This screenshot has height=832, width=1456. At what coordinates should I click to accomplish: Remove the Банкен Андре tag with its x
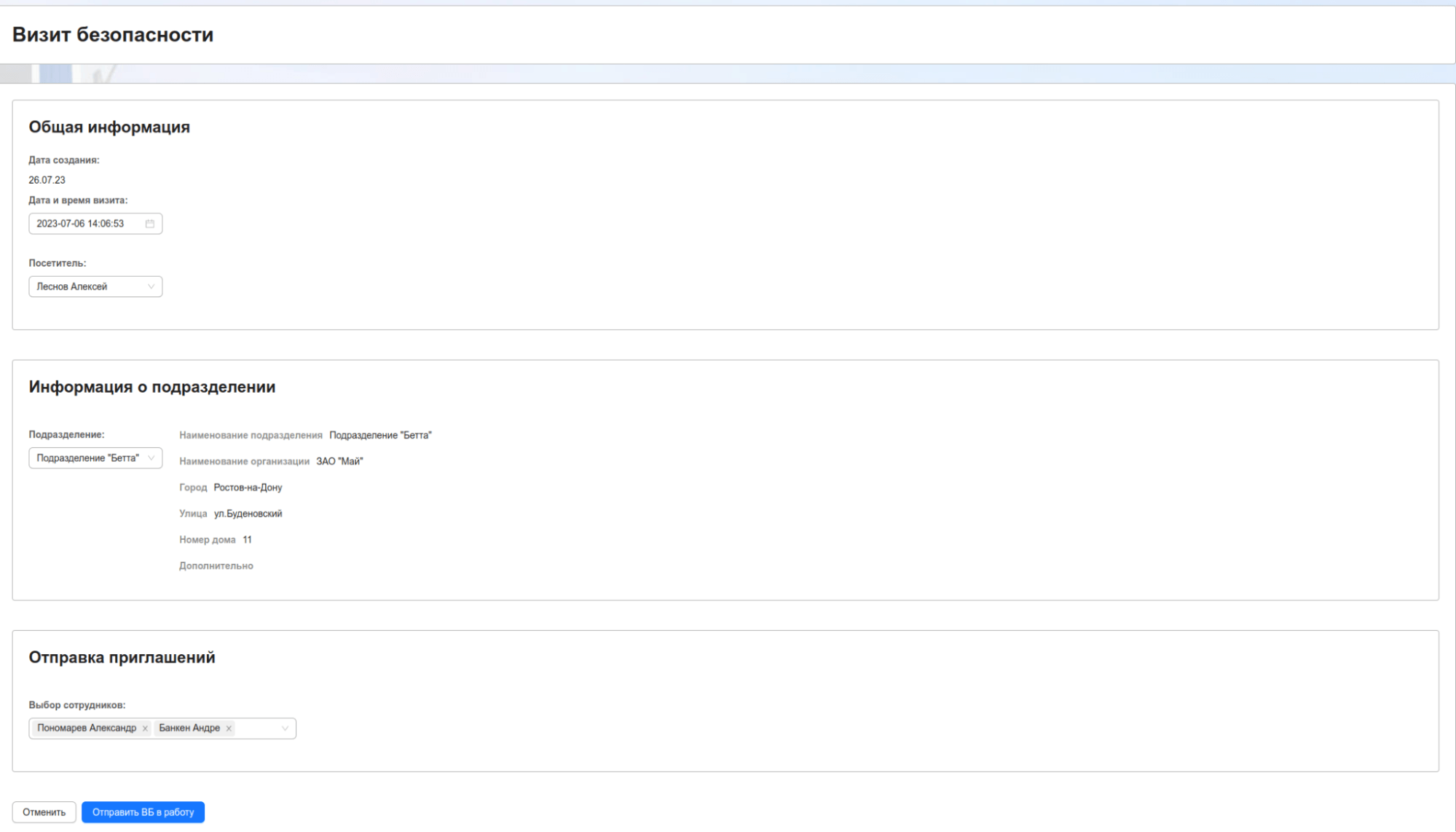(x=229, y=729)
